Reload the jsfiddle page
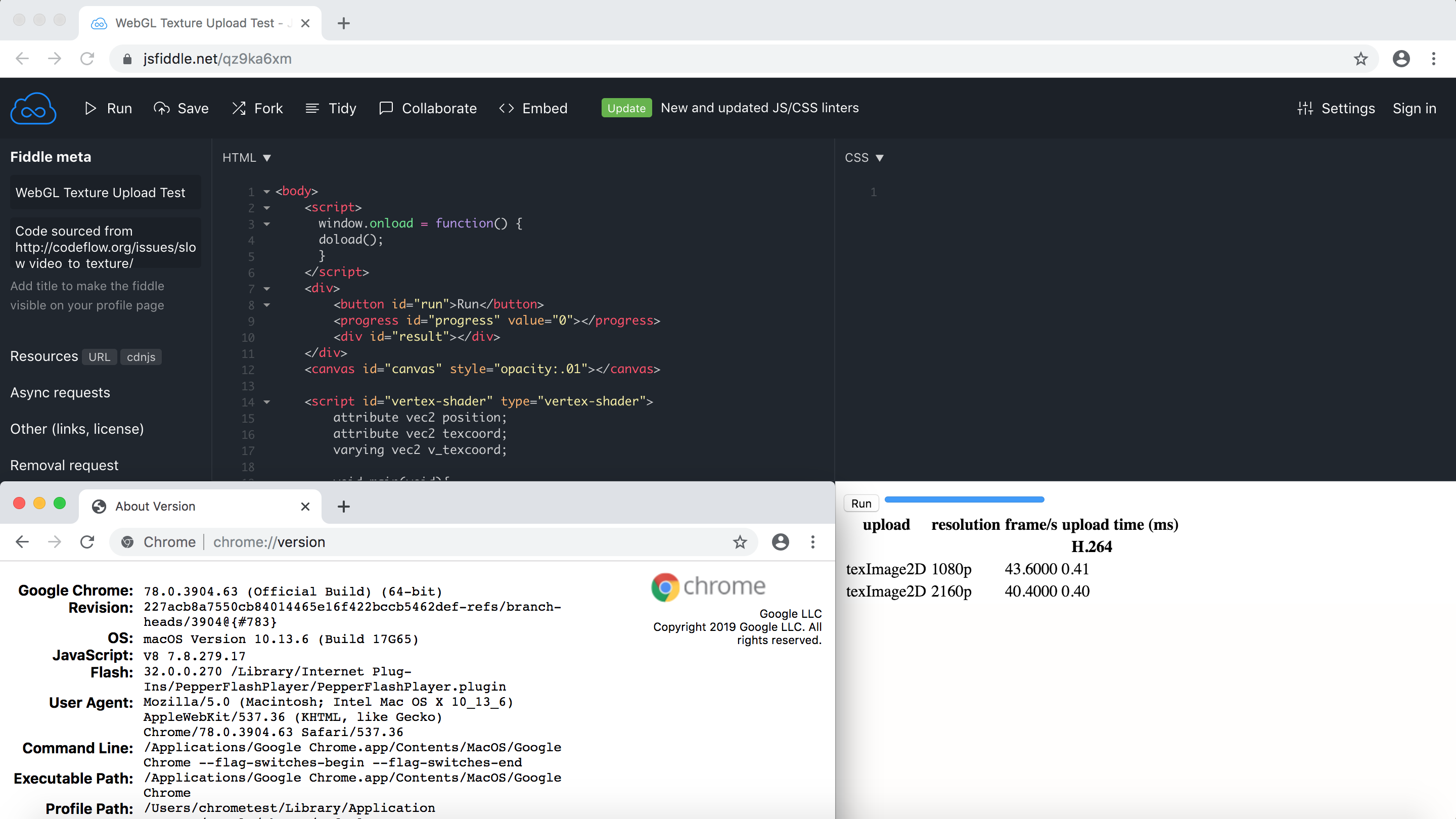The width and height of the screenshot is (1456, 819). 87,59
